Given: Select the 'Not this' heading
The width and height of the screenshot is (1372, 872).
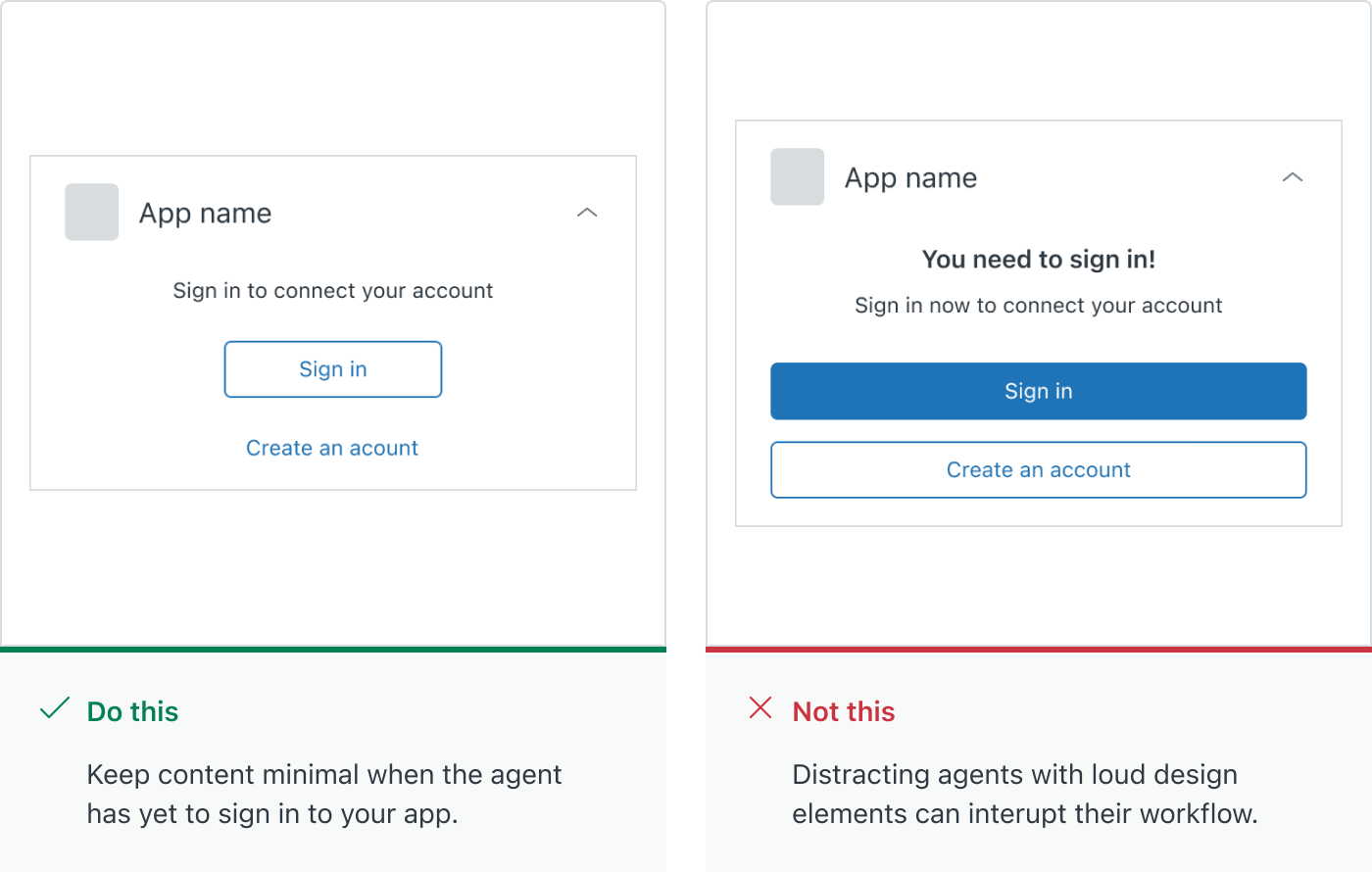Looking at the screenshot, I should coord(844,711).
